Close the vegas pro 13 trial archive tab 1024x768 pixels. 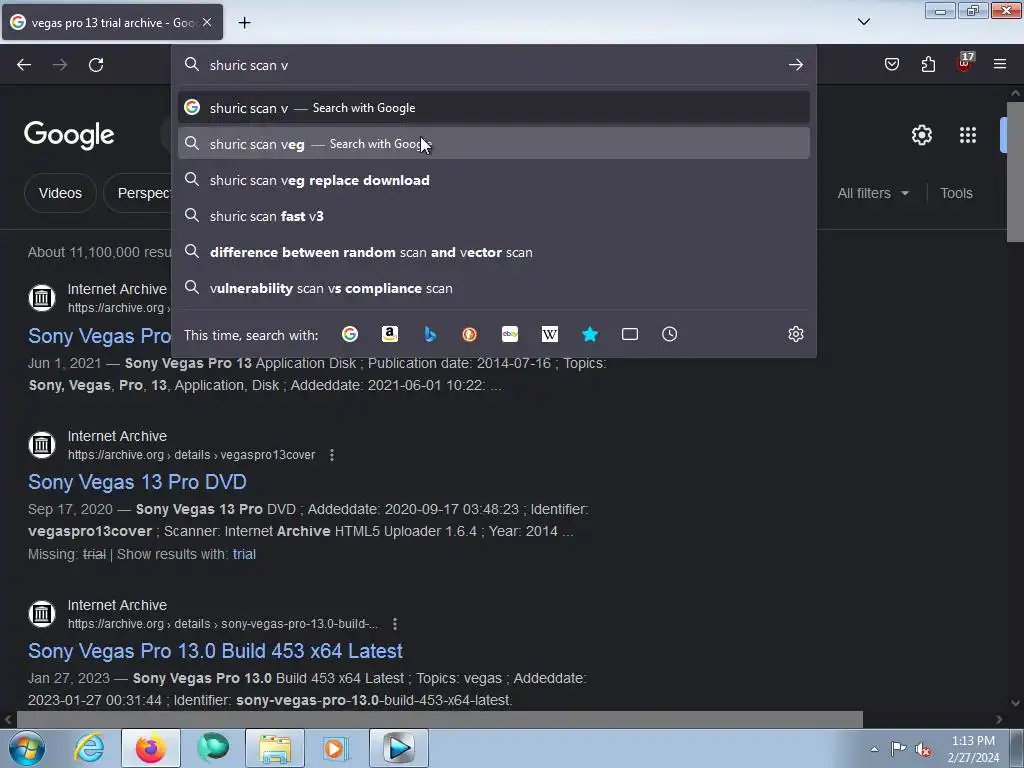pyautogui.click(x=207, y=22)
